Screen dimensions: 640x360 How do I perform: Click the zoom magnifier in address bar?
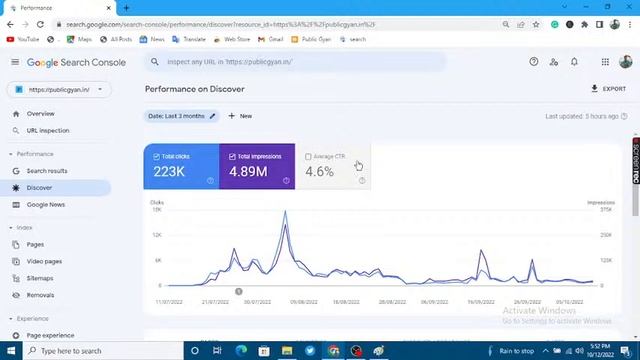point(506,24)
